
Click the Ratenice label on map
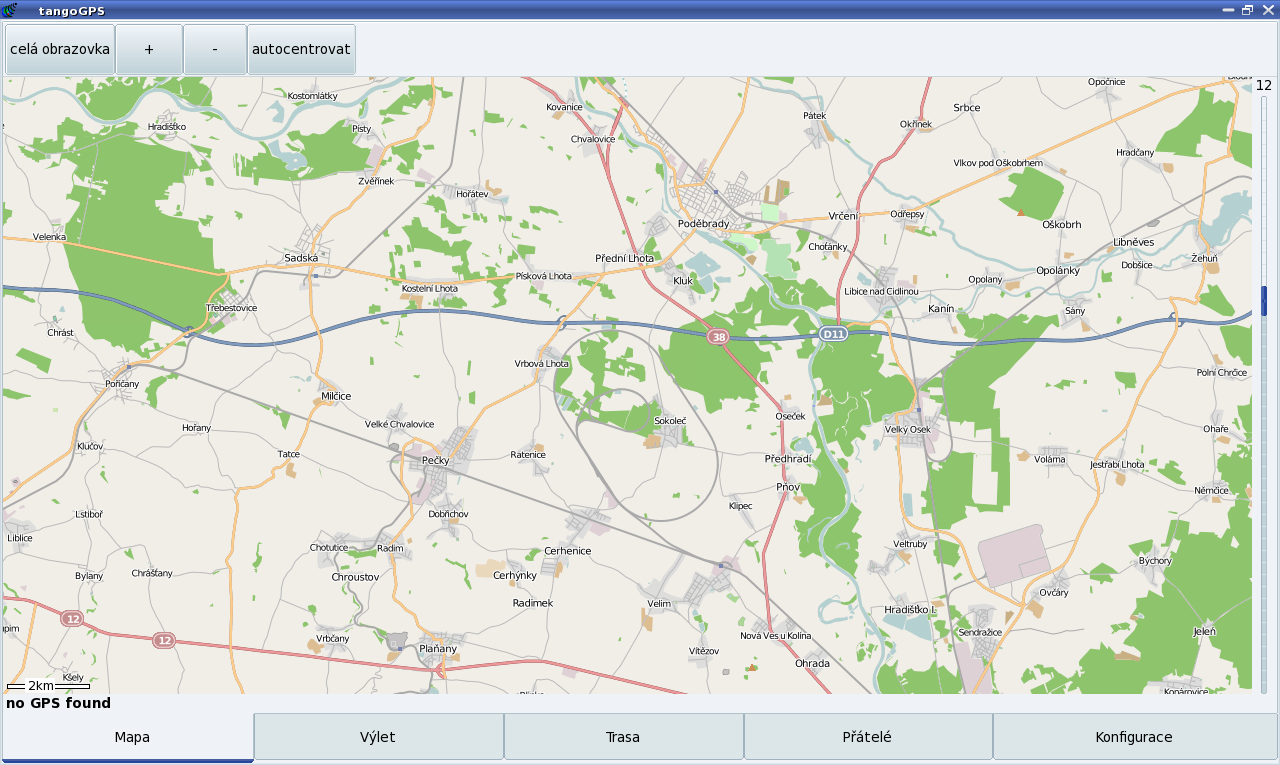tap(528, 455)
